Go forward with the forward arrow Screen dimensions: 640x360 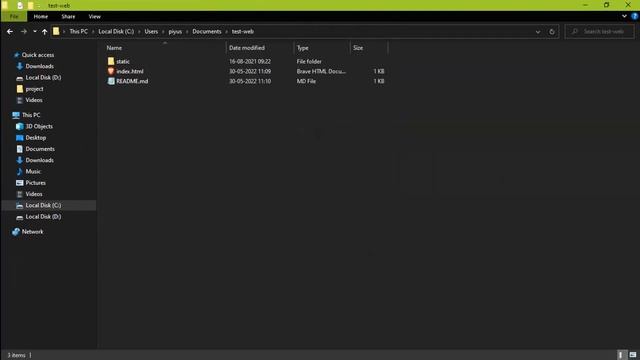pyautogui.click(x=24, y=31)
